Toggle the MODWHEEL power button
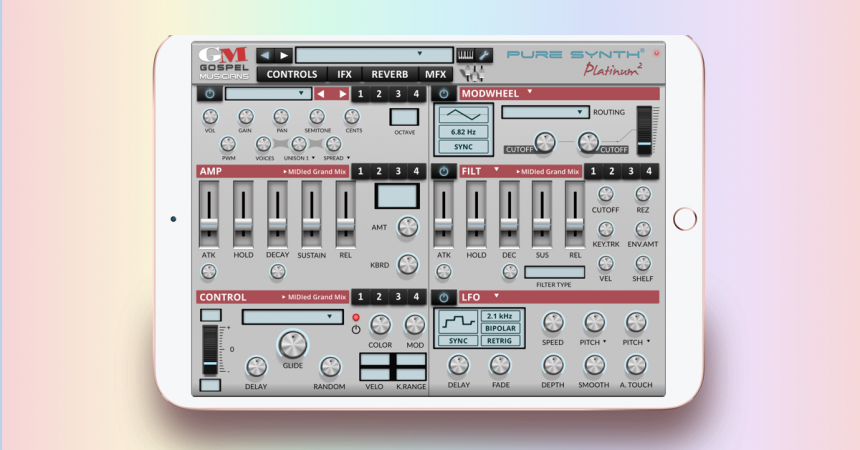 444,94
